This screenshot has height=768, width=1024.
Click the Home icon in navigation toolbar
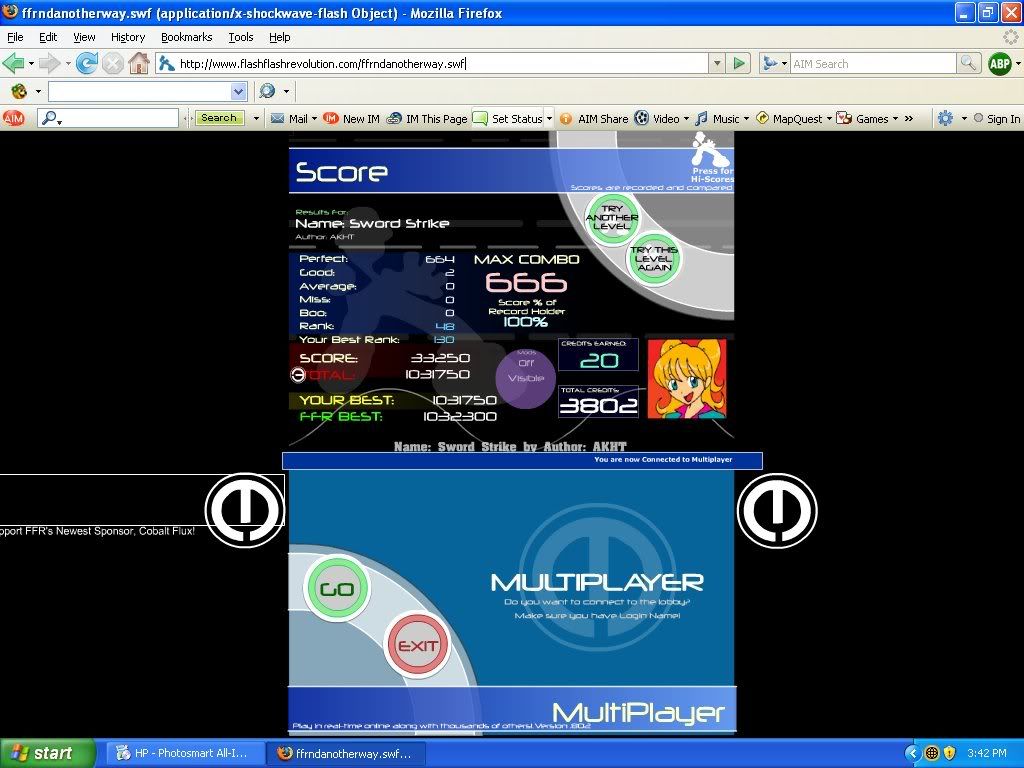point(139,63)
